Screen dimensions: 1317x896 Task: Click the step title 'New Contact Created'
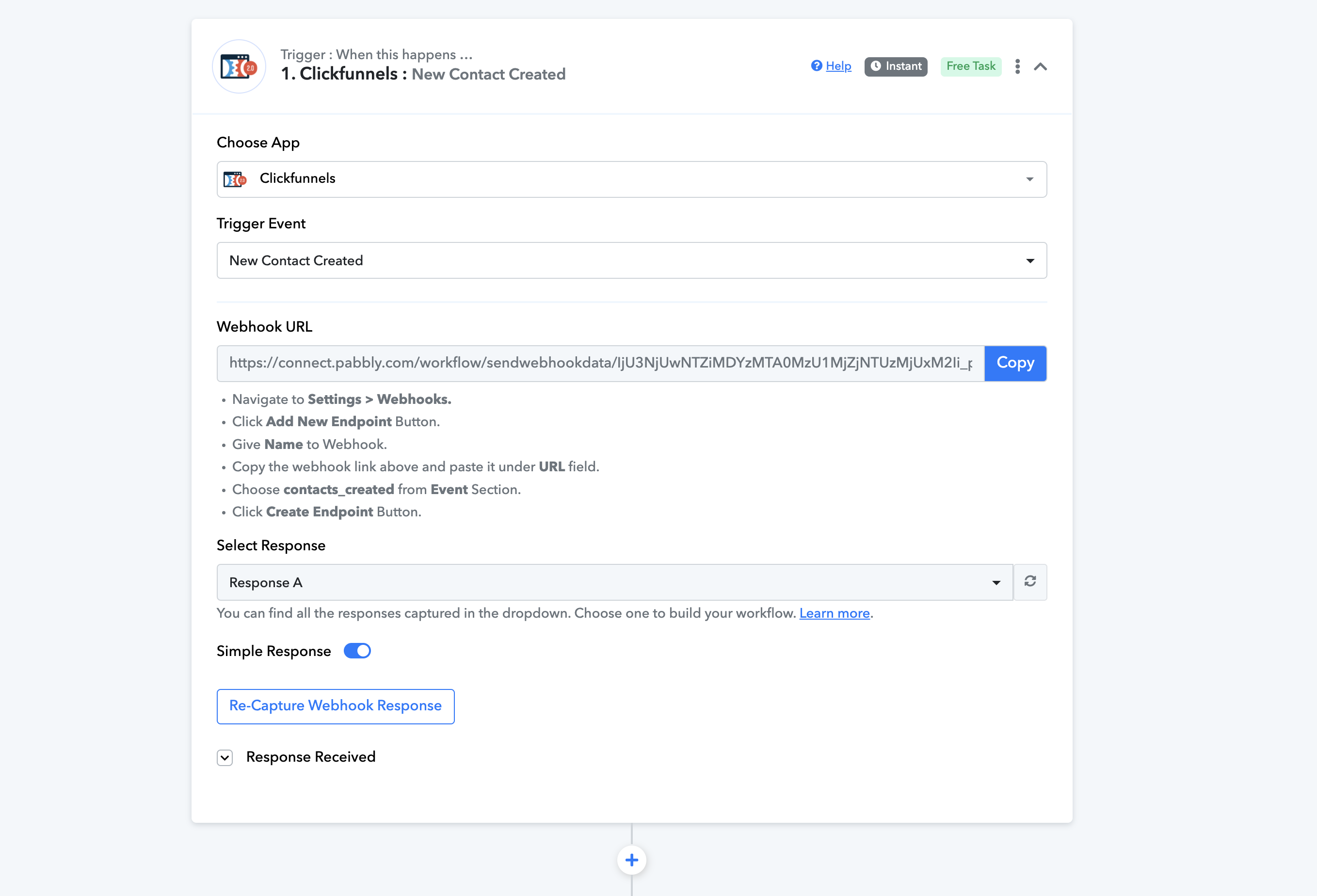[x=488, y=74]
